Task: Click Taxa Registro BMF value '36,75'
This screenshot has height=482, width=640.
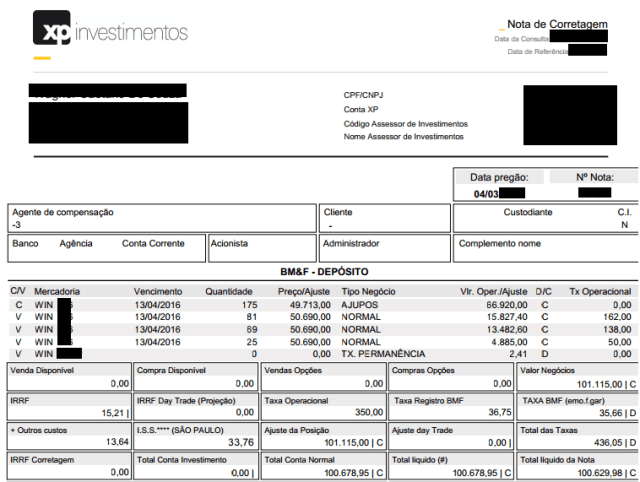Action: click(x=500, y=412)
